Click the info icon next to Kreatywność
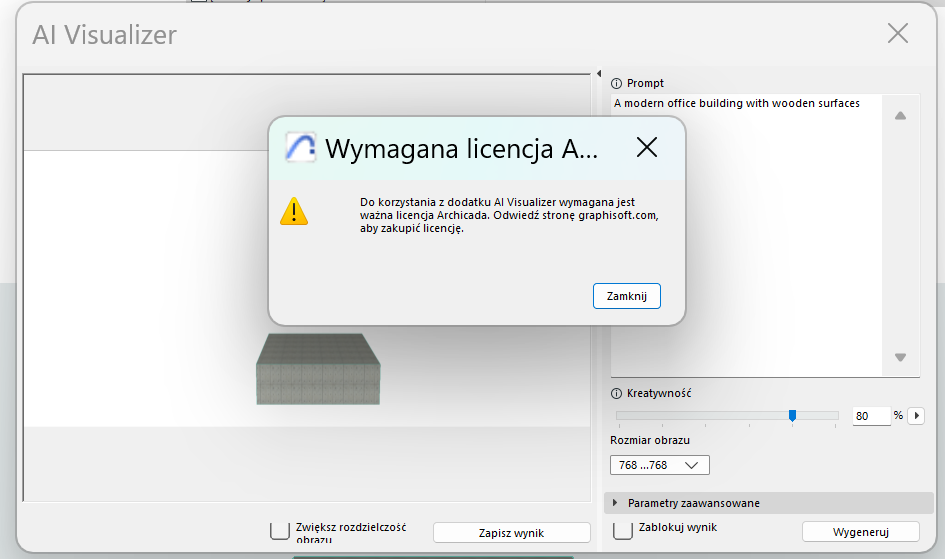The image size is (945, 559). pyautogui.click(x=616, y=394)
